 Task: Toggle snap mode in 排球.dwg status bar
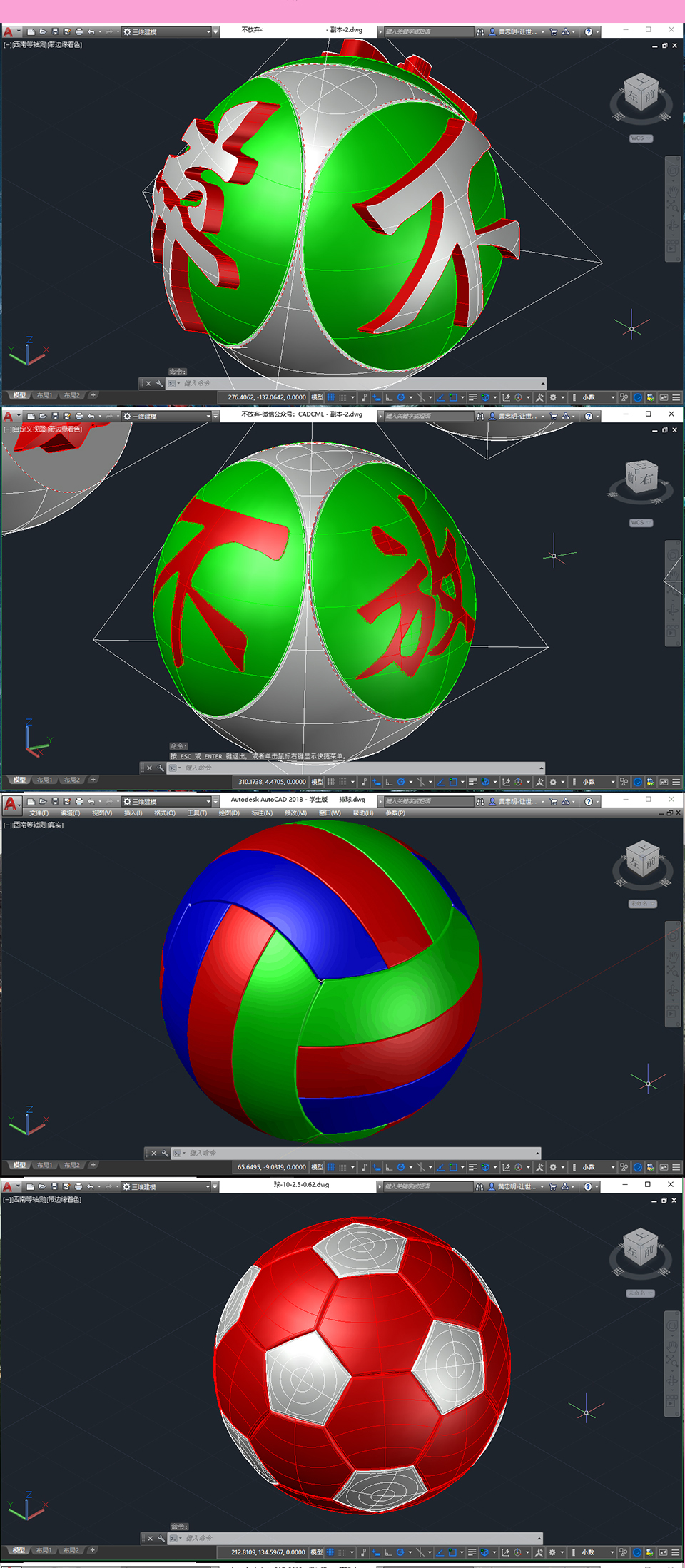tap(342, 1167)
